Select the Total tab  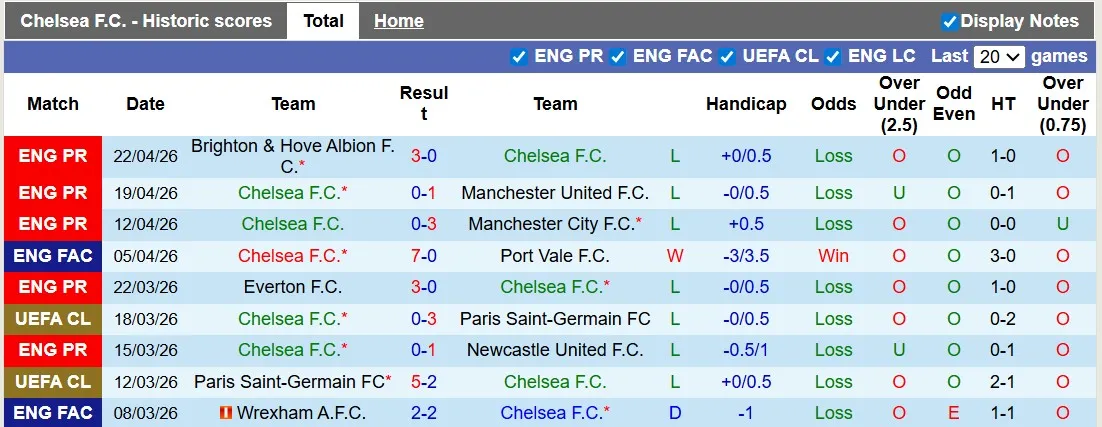[323, 21]
